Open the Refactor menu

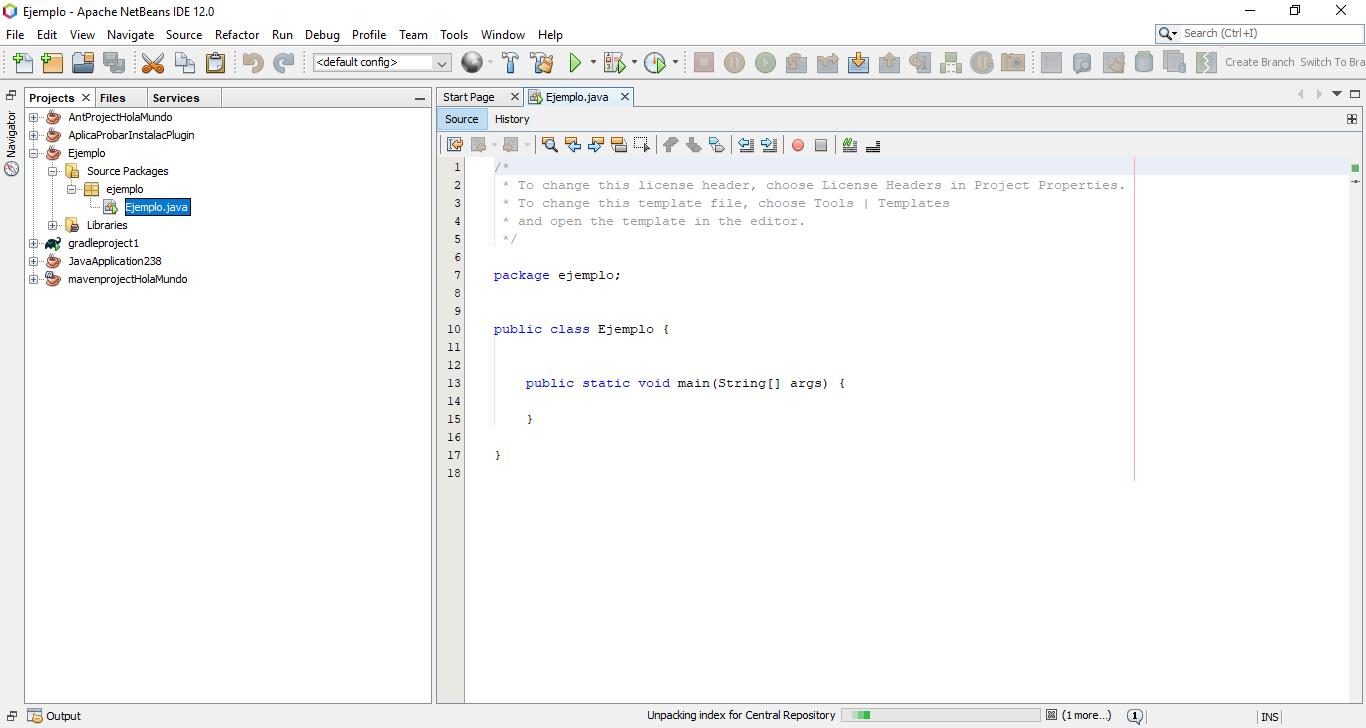point(237,34)
